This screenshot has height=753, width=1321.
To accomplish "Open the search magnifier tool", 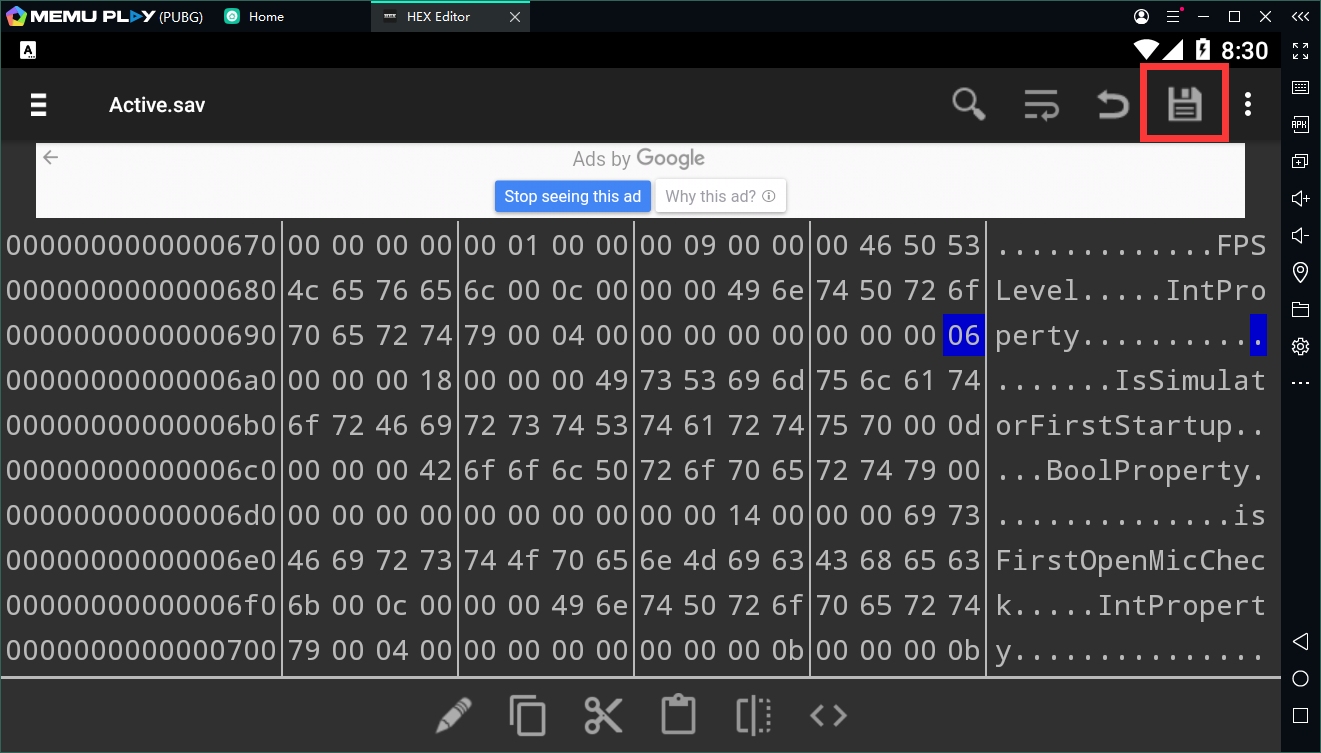I will point(968,104).
